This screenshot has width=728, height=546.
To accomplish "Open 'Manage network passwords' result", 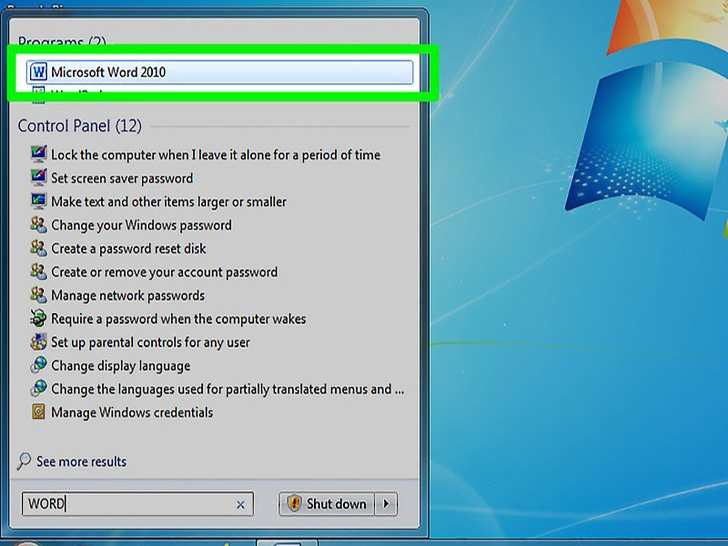I will (x=128, y=296).
